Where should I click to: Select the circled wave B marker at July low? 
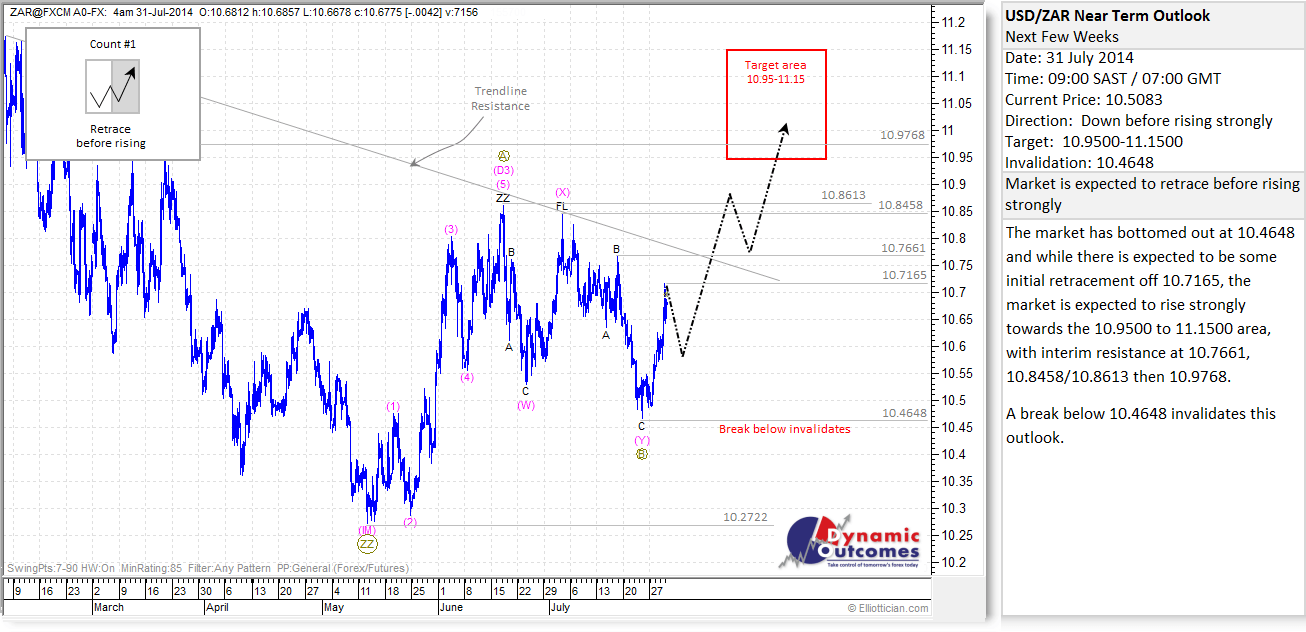(x=644, y=452)
